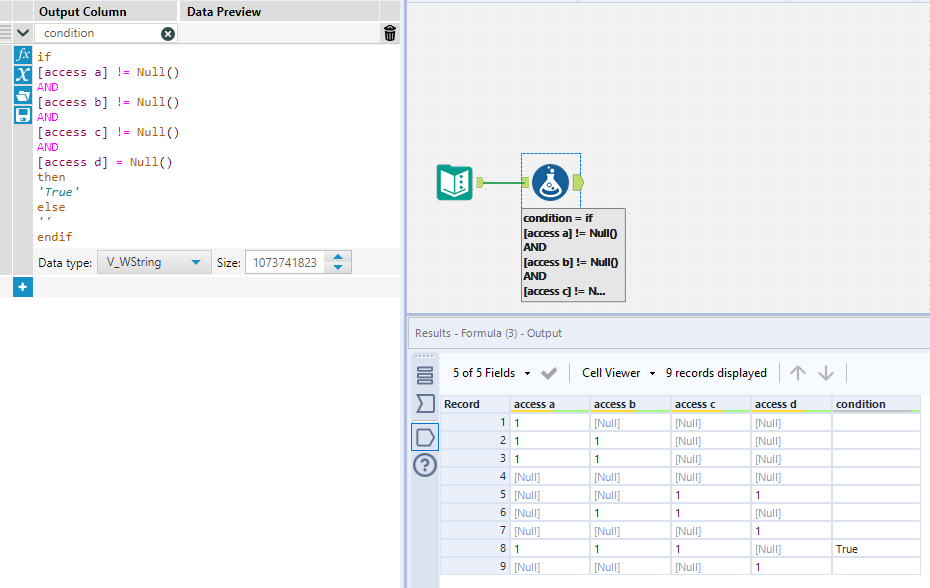
Task: Select the Formula tool on the canvas
Action: [550, 183]
